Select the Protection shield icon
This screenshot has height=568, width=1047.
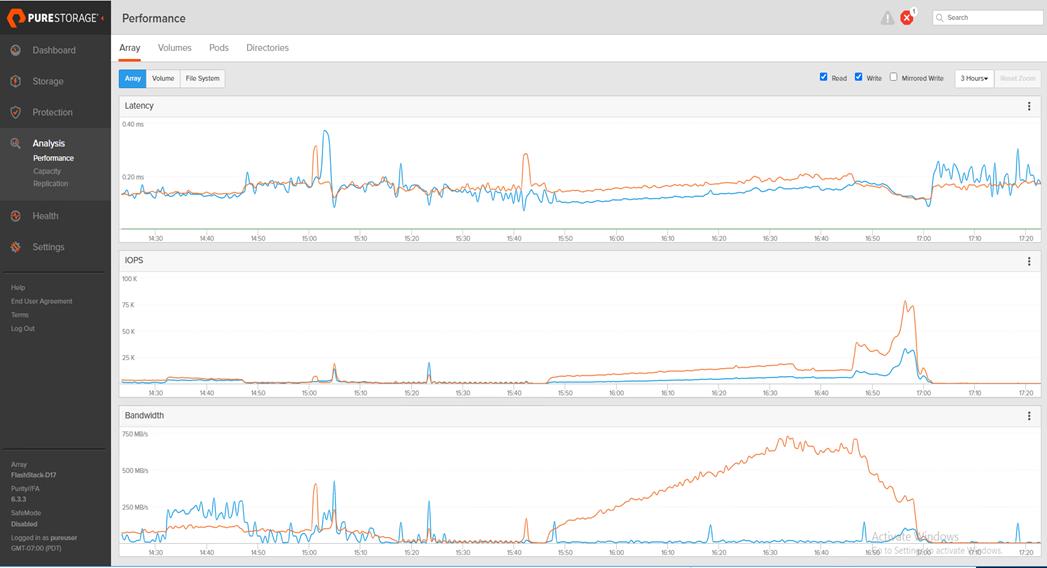[x=15, y=112]
